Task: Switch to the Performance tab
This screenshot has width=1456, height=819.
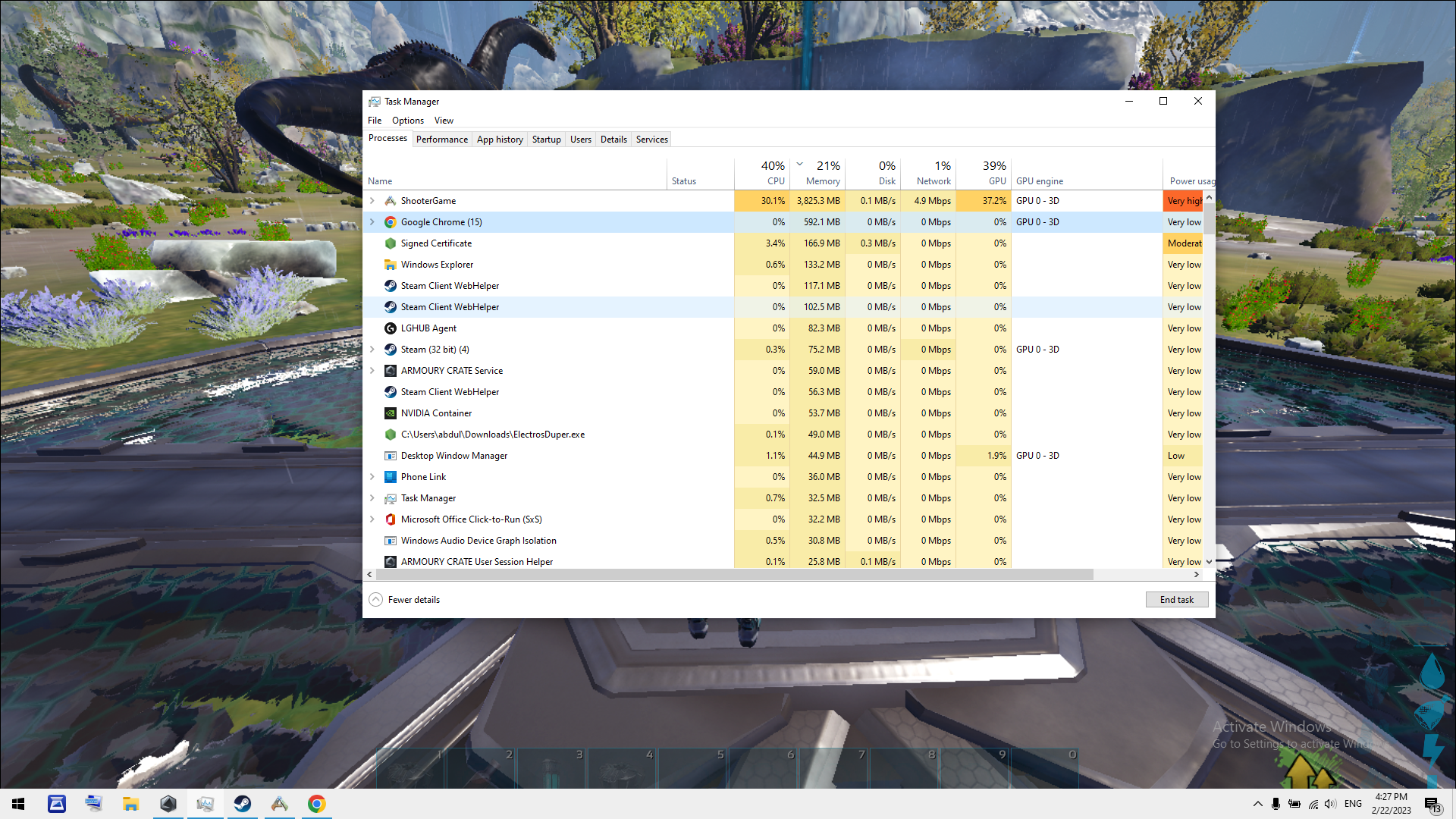Action: pos(441,140)
